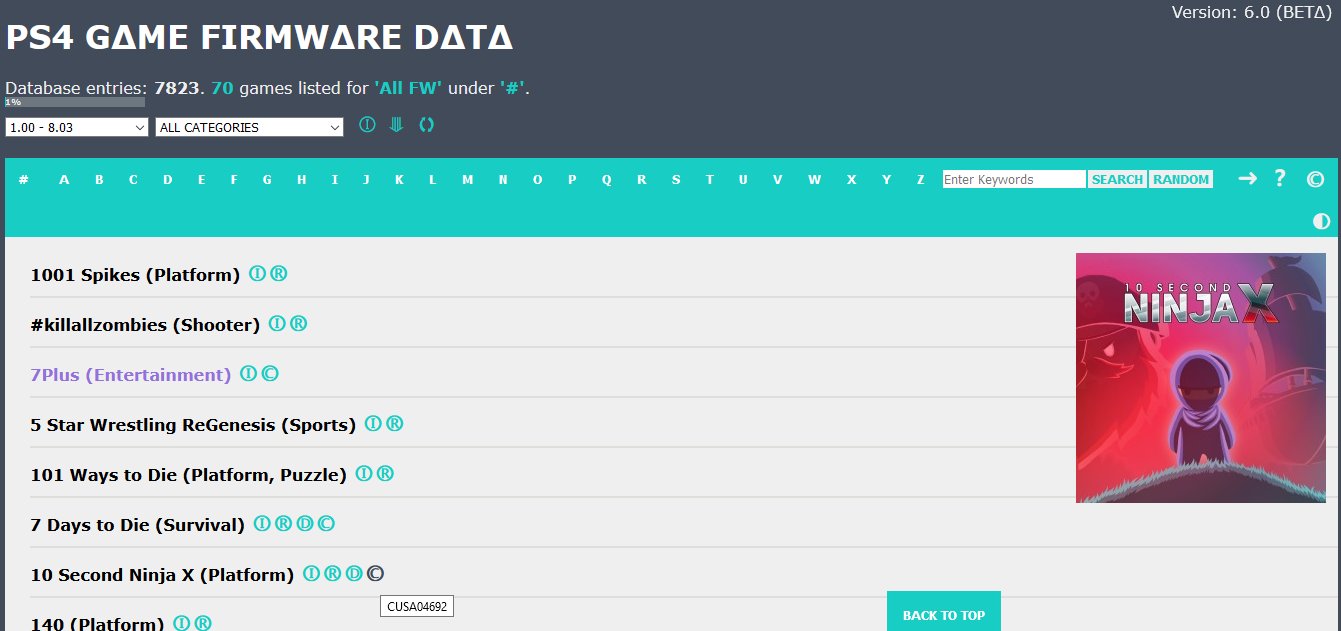Click the 10 Second Ninja X cover image

point(1201,378)
